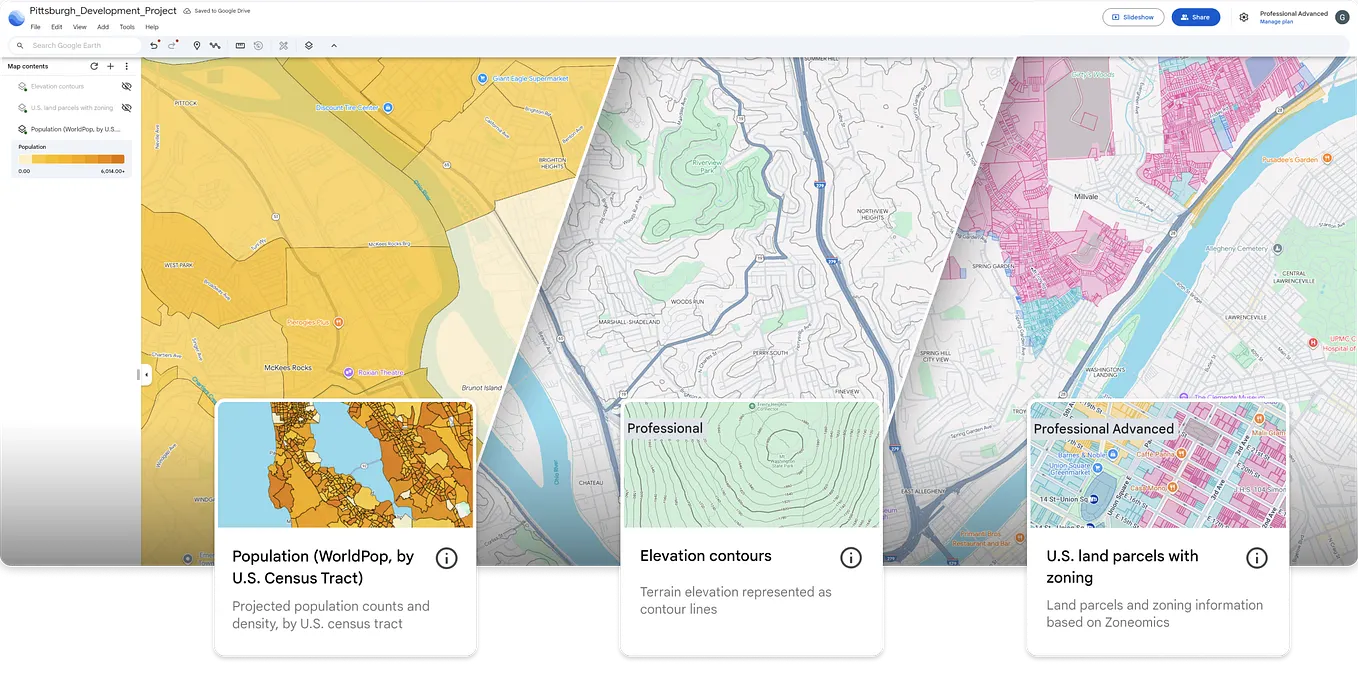
Task: Collapse the left panel using the side arrow
Action: (144, 374)
